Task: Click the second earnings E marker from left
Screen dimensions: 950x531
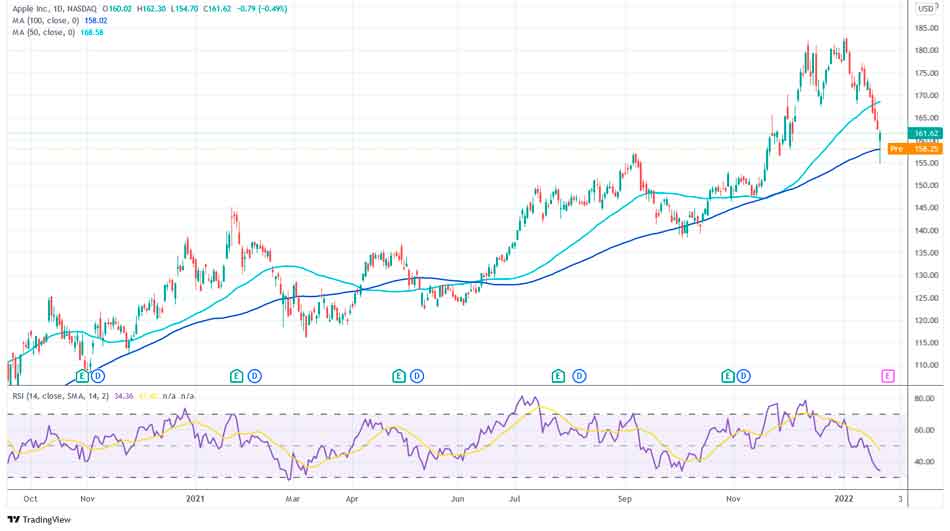Action: pyautogui.click(x=236, y=376)
